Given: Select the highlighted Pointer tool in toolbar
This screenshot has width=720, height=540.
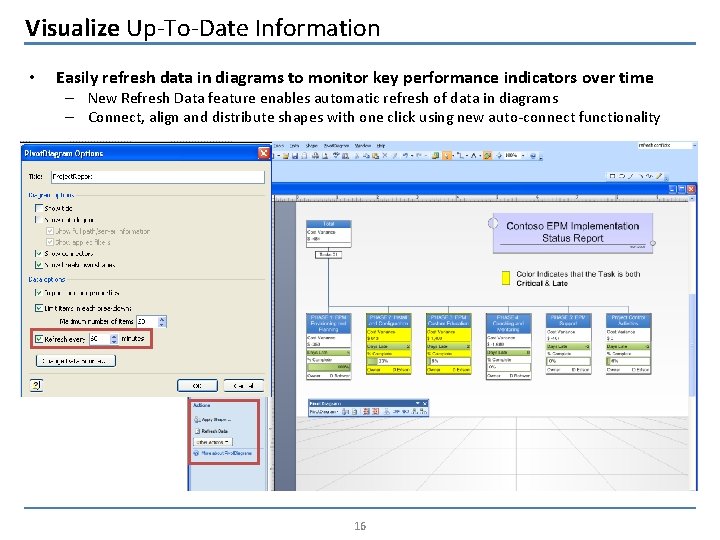Looking at the screenshot, I should click(446, 156).
